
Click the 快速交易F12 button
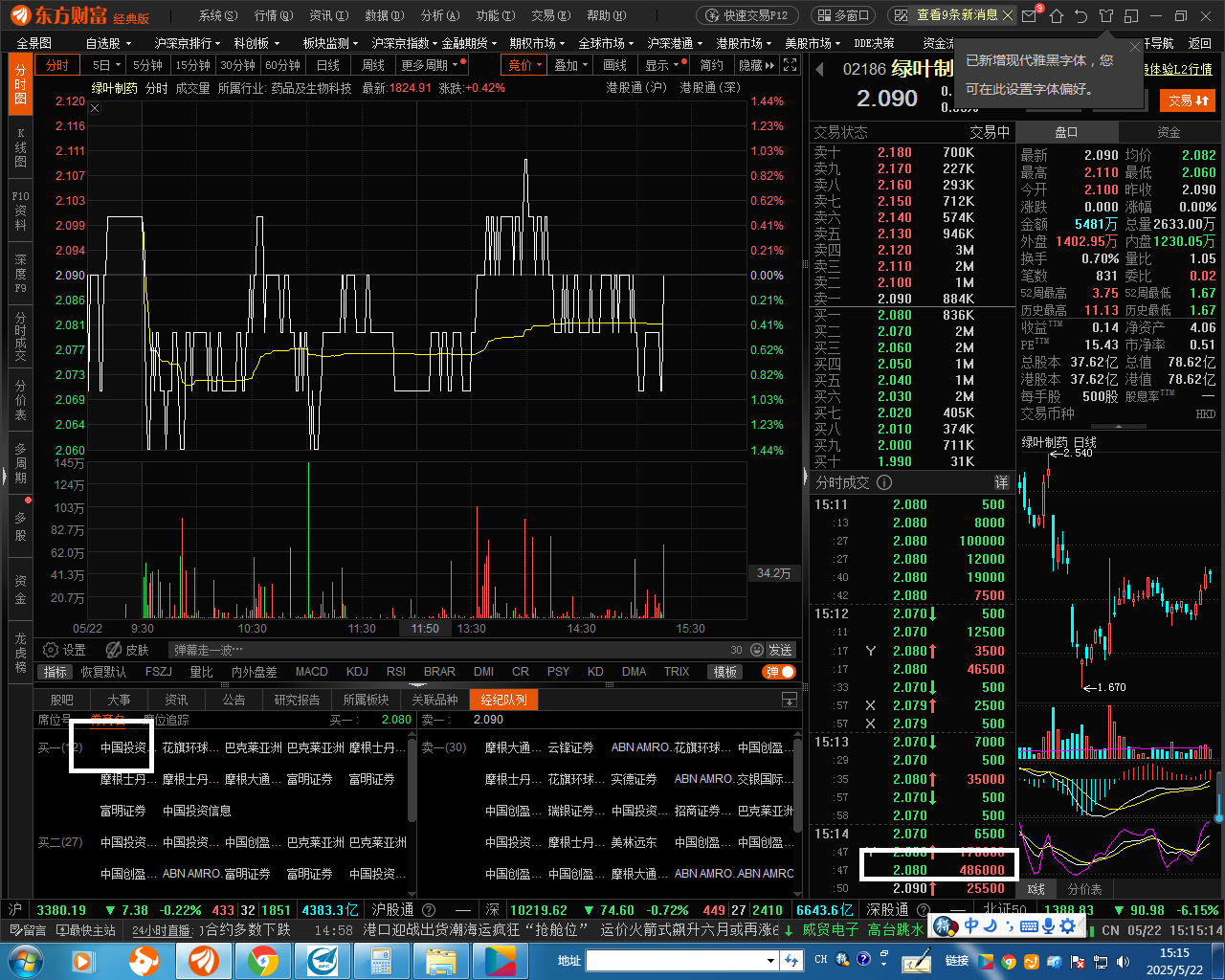[x=747, y=15]
